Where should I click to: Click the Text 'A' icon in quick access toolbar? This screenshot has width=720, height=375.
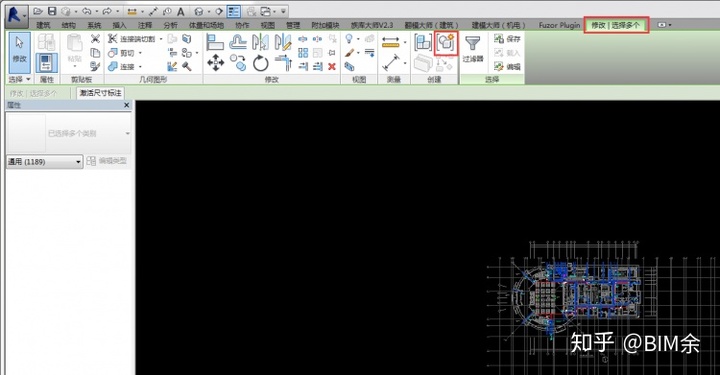[x=181, y=11]
